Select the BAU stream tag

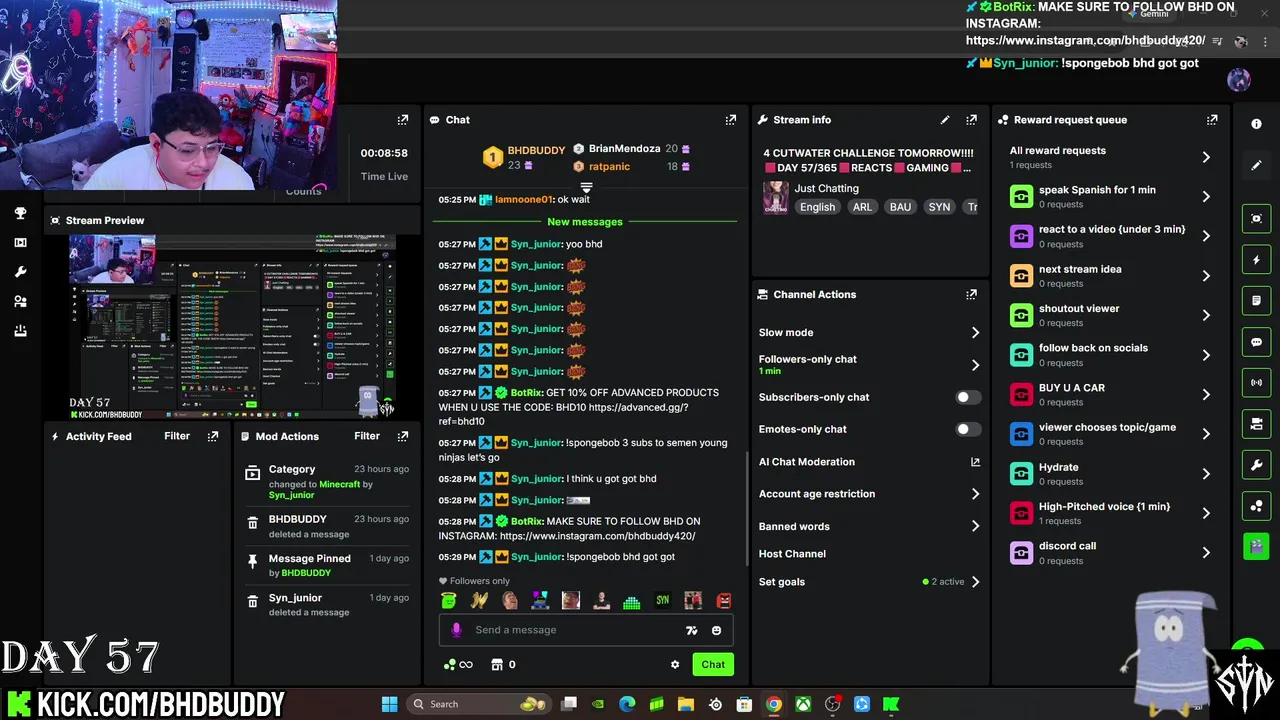[900, 207]
